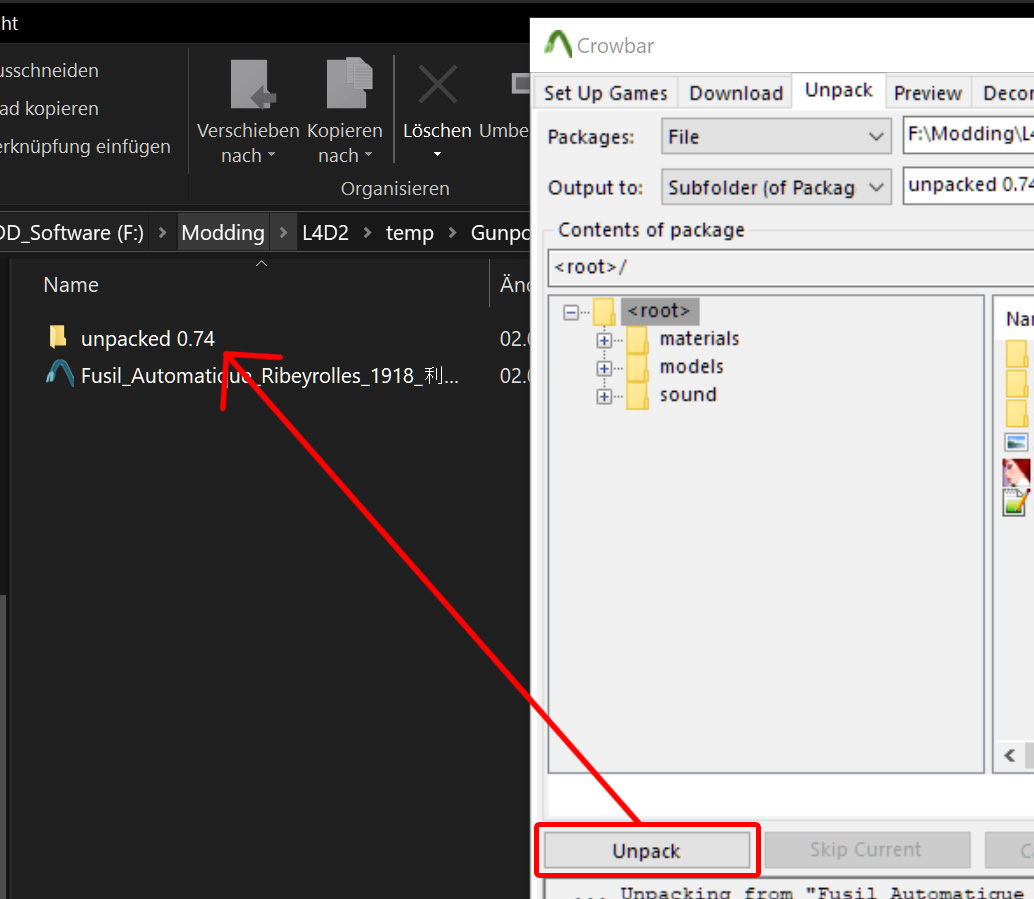Click the portrait thumbnail icon in contents list

(x=1016, y=472)
